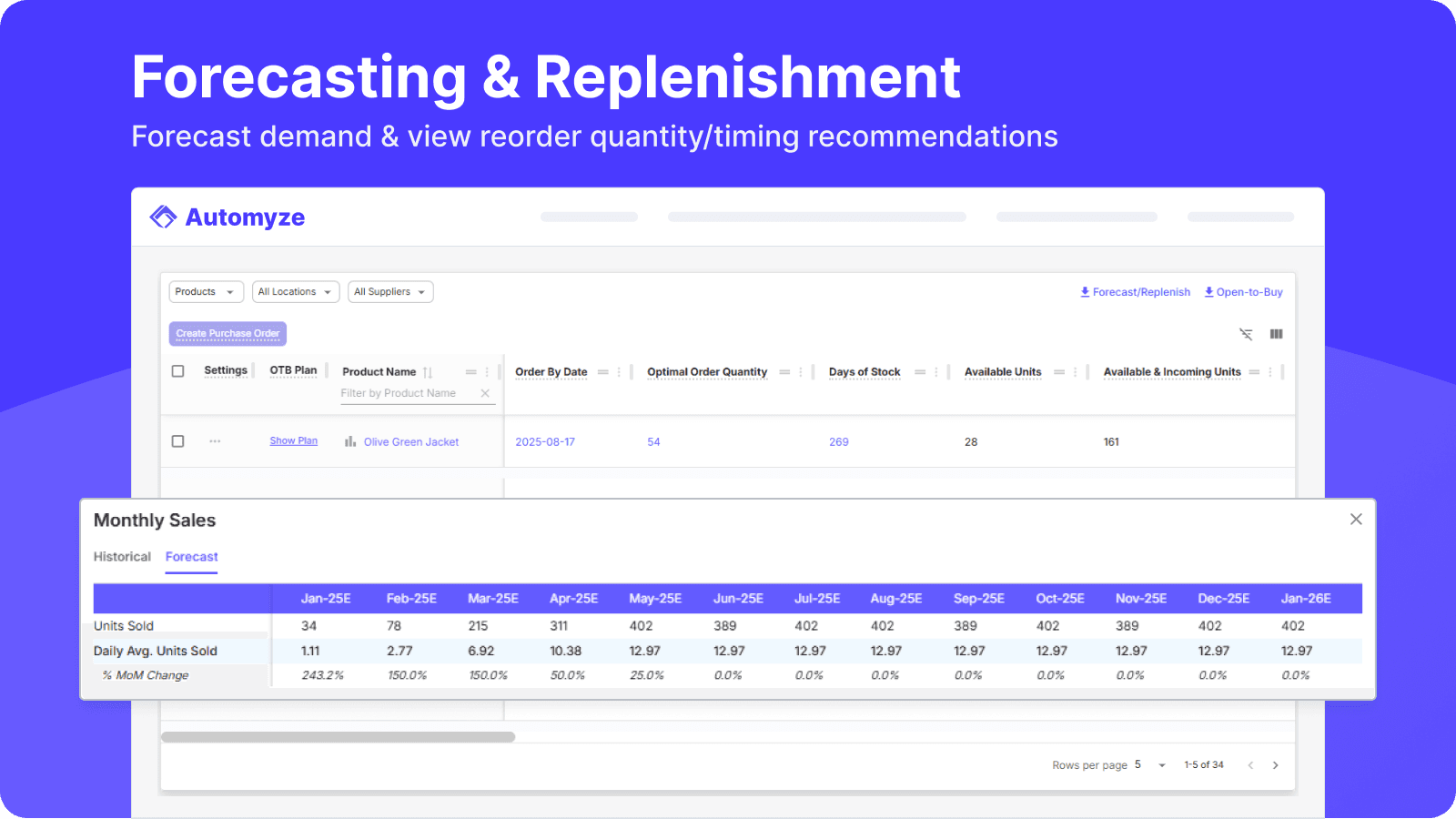The image size is (1456, 819).
Task: Select the Forecast tab in Monthly Sales
Action: pyautogui.click(x=191, y=556)
